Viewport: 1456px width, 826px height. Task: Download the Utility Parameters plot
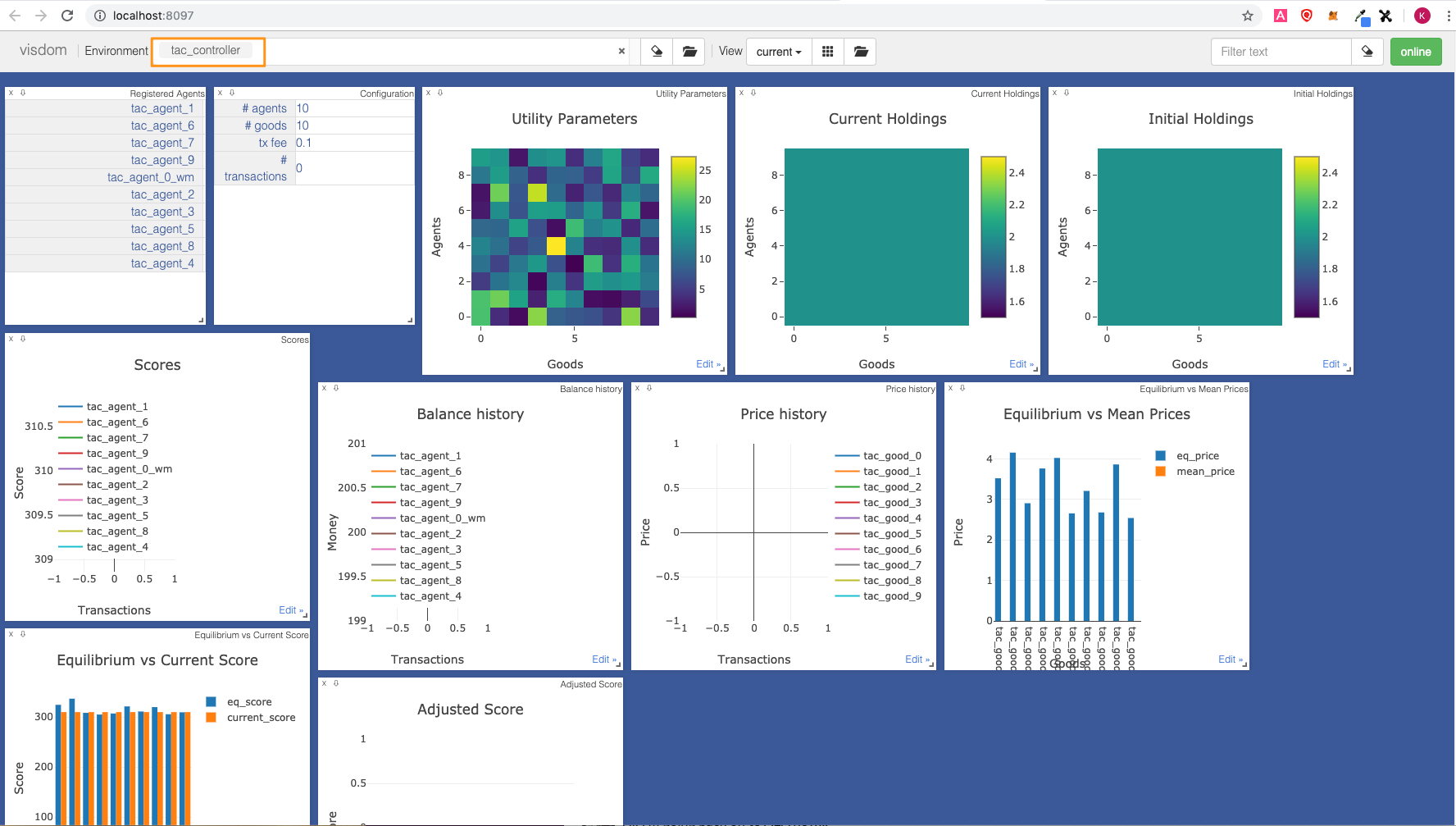[440, 93]
